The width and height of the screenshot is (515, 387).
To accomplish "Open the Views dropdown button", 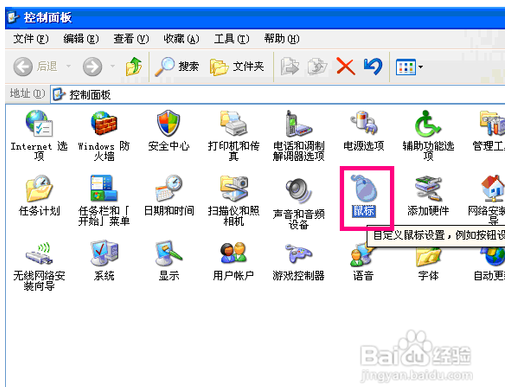I will [409, 67].
